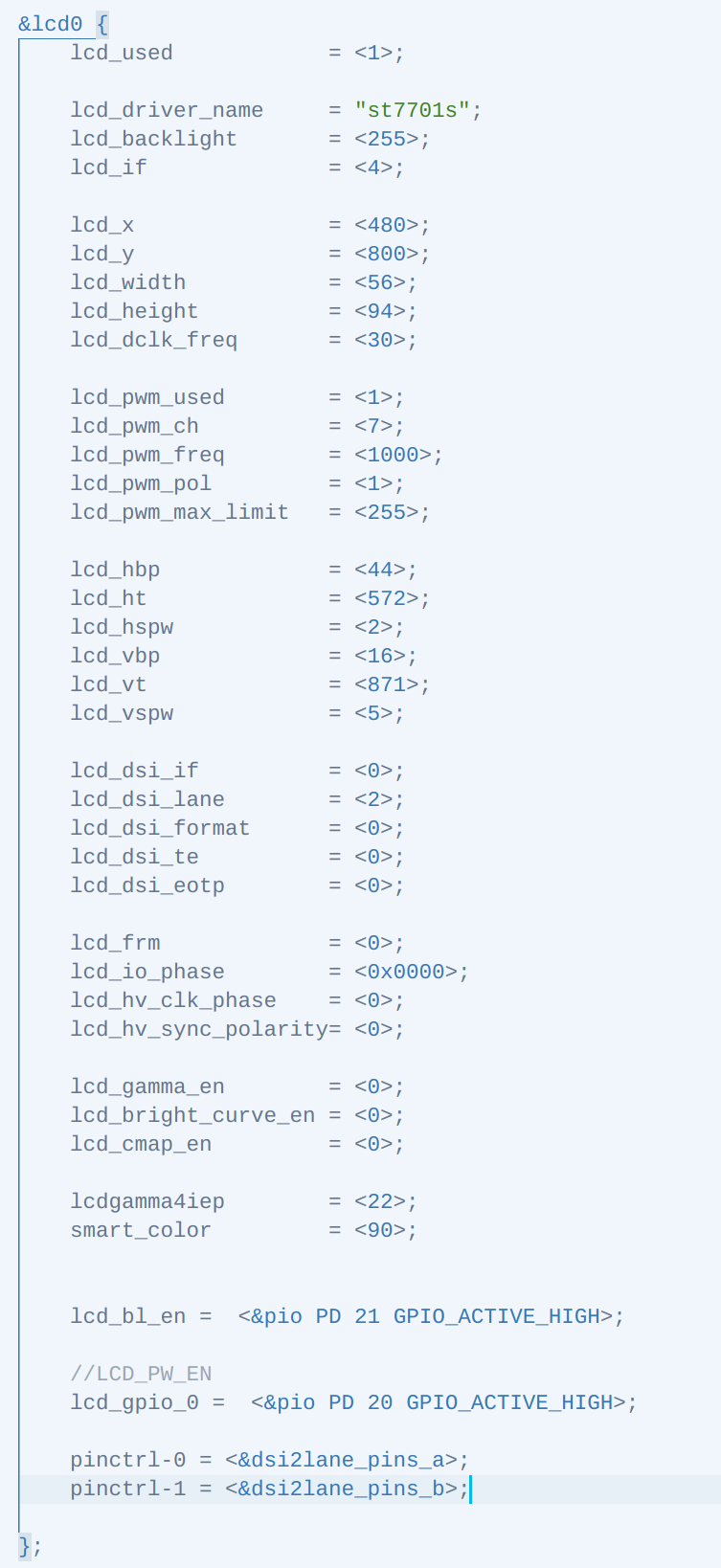Click the lcd_ht value 572
The height and width of the screenshot is (1568, 721).
pyautogui.click(x=387, y=598)
